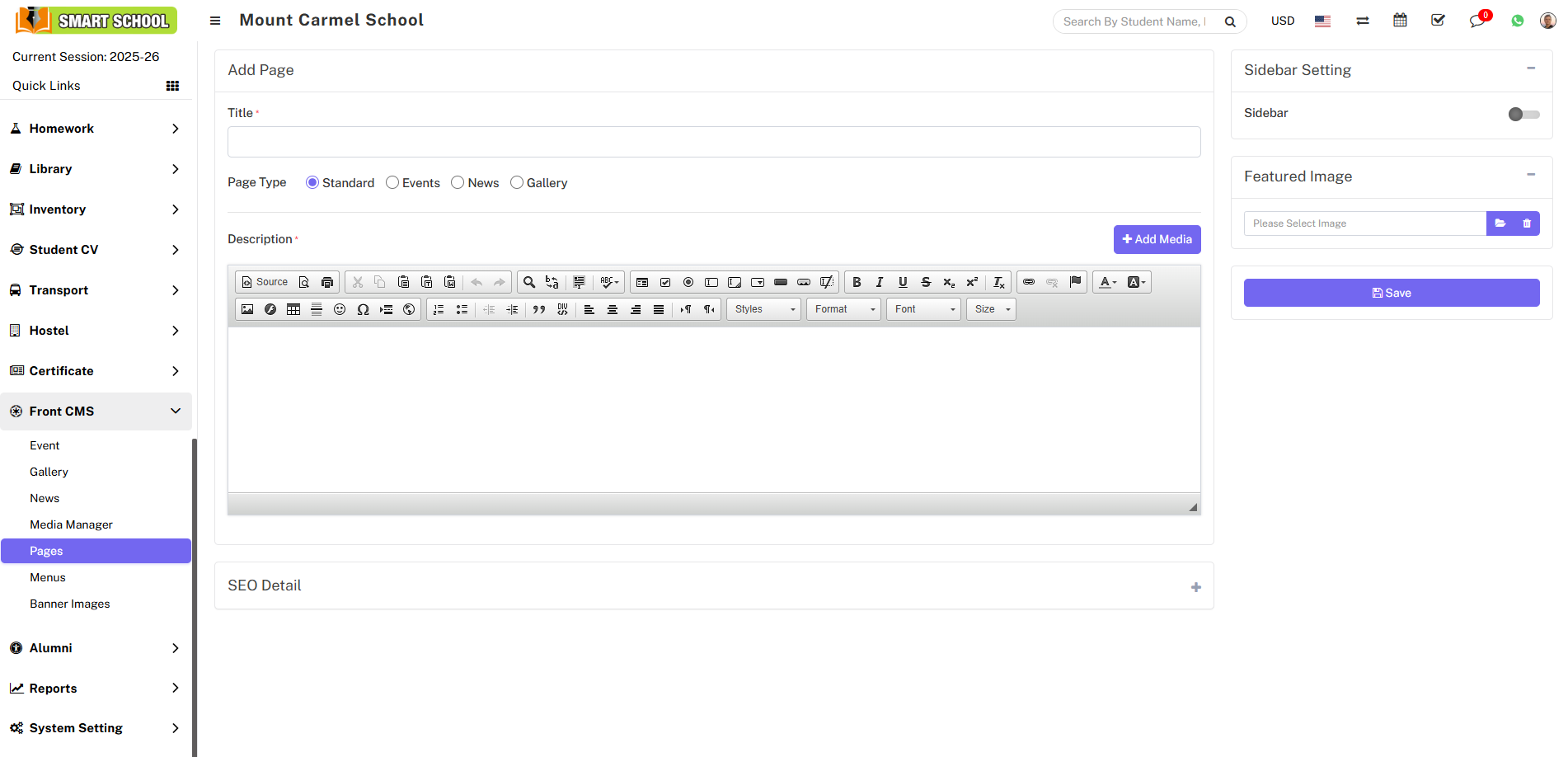Insert a Special Character in the editor
The width and height of the screenshot is (1568, 757).
363,309
